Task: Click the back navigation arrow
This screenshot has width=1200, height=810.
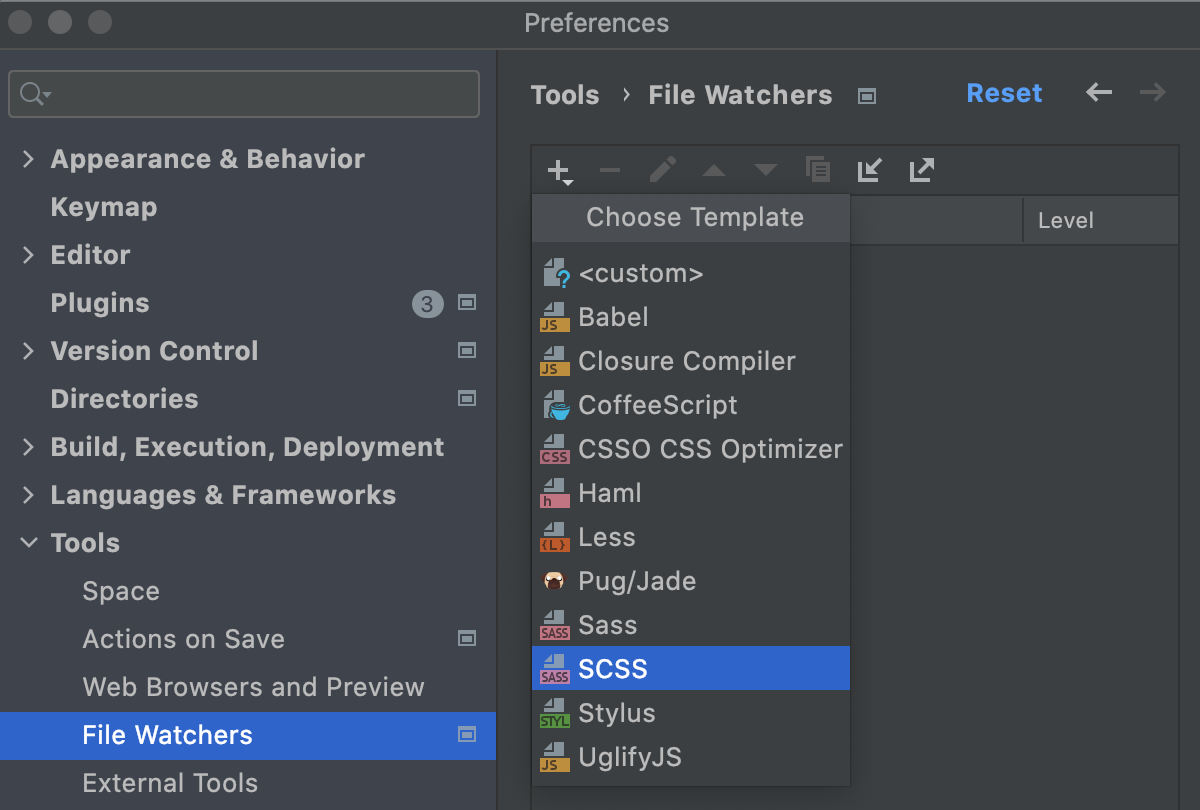Action: coord(1098,92)
